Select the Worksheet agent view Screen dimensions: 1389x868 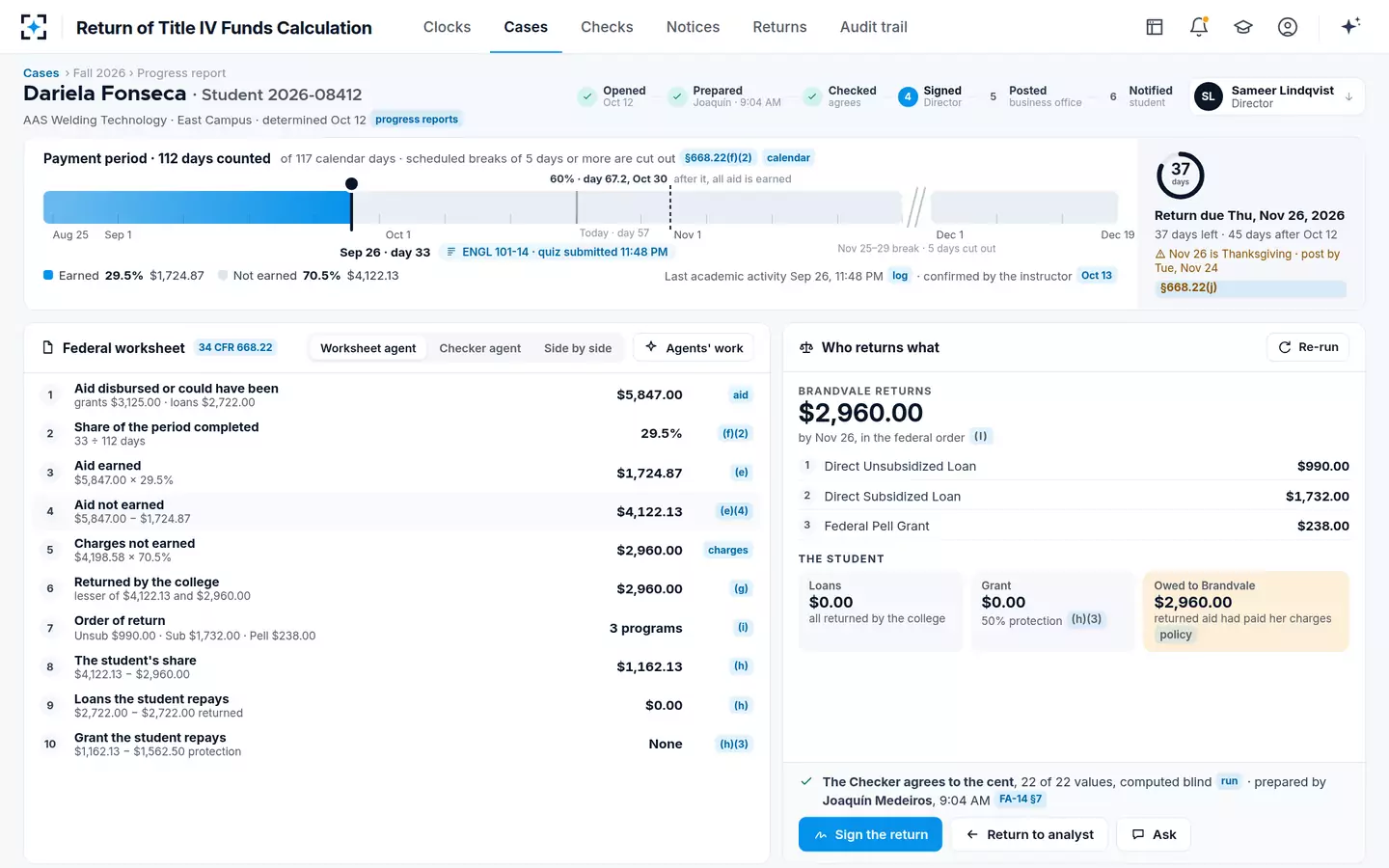click(368, 348)
